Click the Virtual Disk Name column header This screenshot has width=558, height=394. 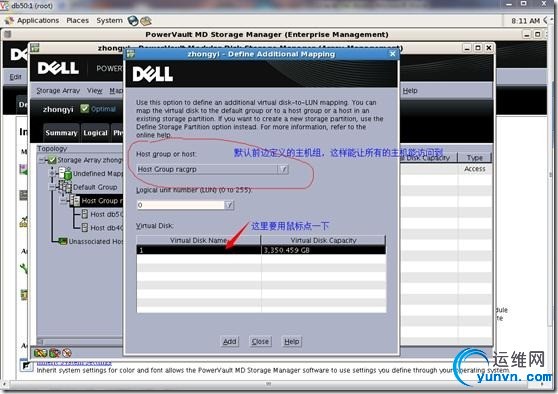point(198,240)
